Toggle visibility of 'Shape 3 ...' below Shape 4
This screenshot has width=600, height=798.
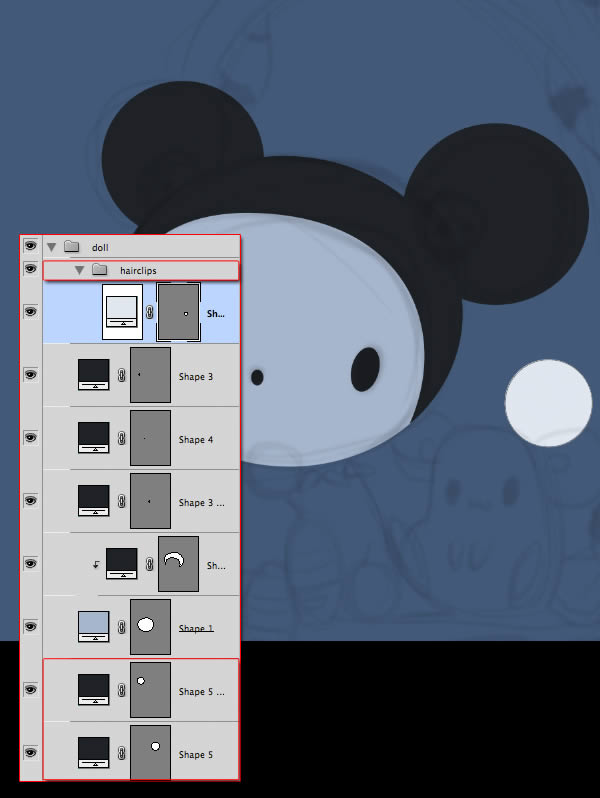(31, 501)
